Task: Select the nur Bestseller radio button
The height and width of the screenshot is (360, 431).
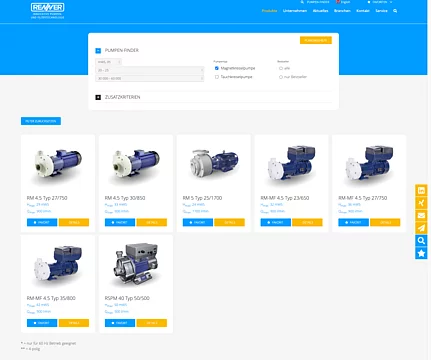Action: click(x=281, y=77)
